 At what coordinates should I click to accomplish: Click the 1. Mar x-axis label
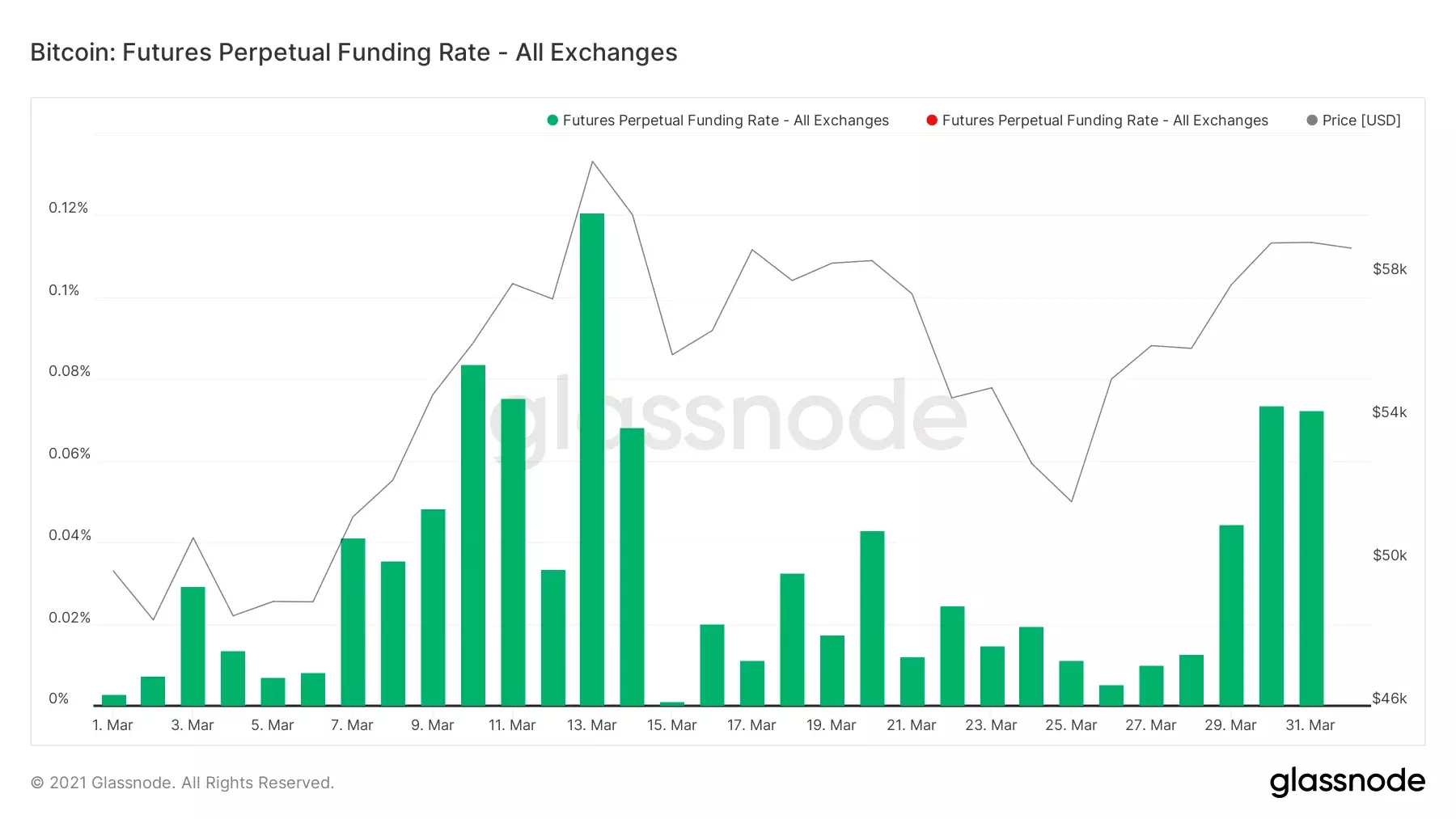[x=112, y=725]
